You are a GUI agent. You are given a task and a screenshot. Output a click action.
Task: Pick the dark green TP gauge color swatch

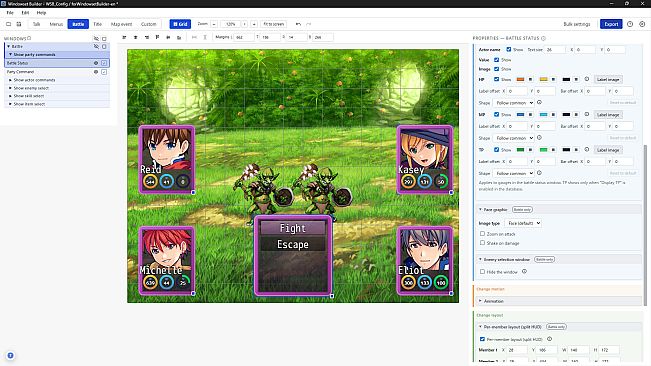coord(520,150)
